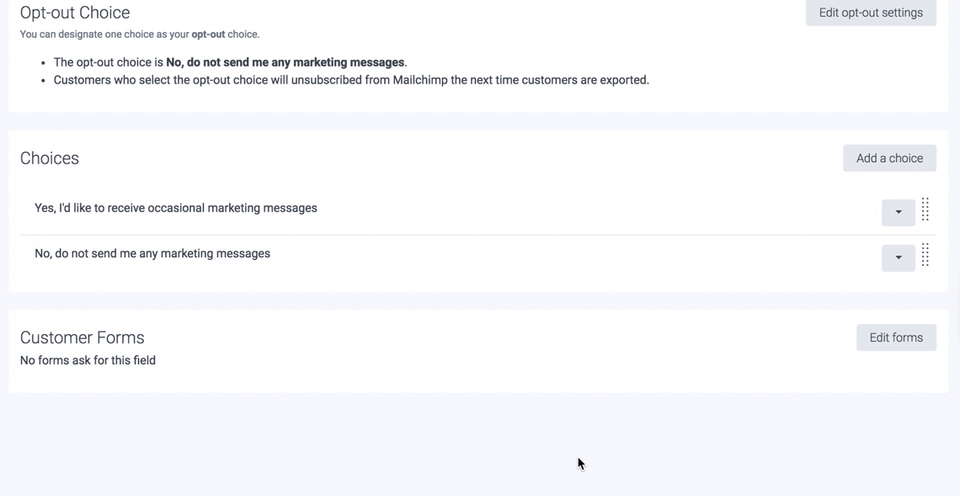The image size is (960, 496).
Task: Click the 'You can designate one choice' description
Action: click(x=139, y=34)
